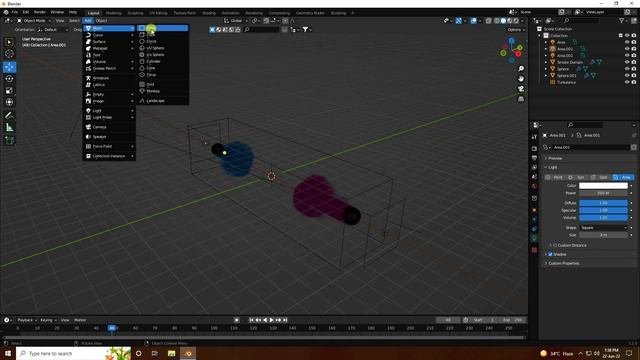This screenshot has height=360, width=640.
Task: Open the Object Data light properties tab icon
Action: tap(534, 238)
